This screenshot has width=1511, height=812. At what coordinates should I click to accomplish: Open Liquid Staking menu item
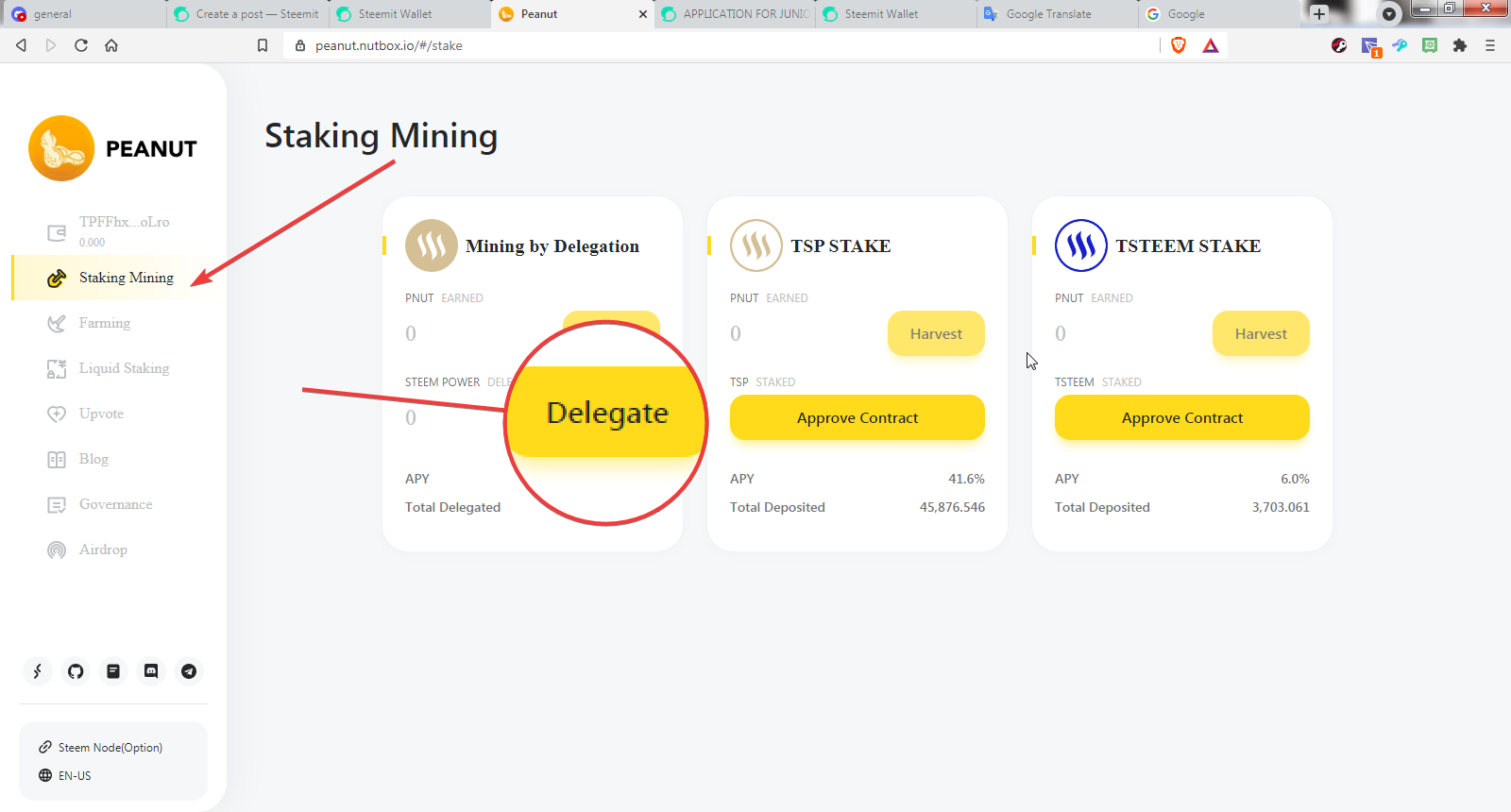pyautogui.click(x=124, y=368)
